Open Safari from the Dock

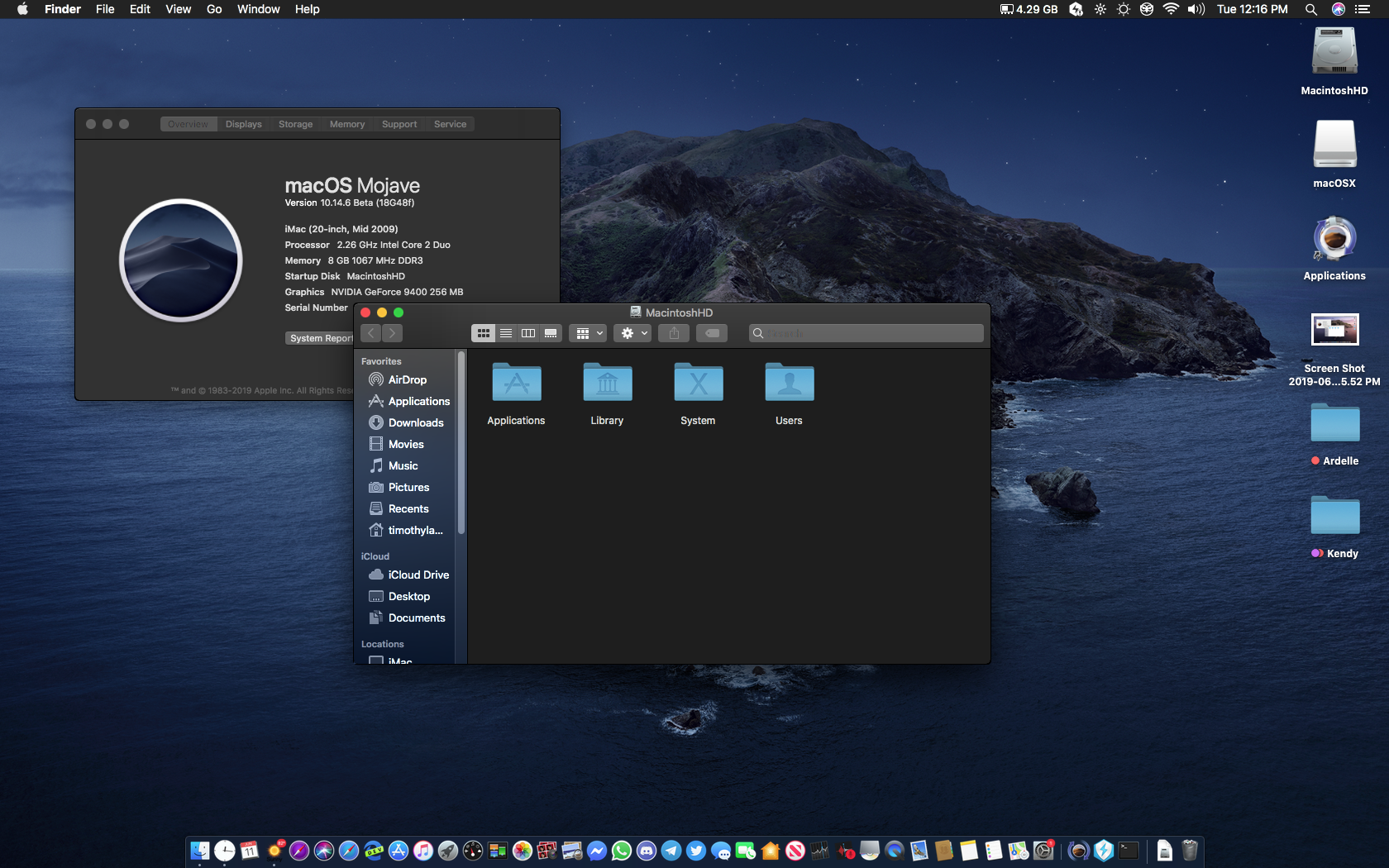point(349,851)
